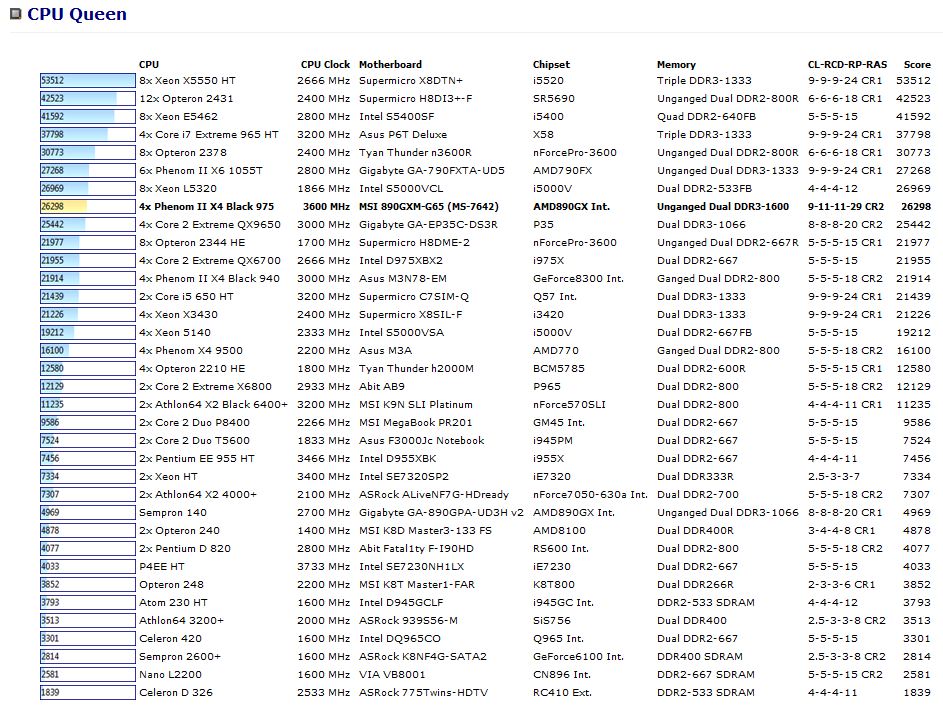Click the 1839 score bar at bottom

click(87, 692)
